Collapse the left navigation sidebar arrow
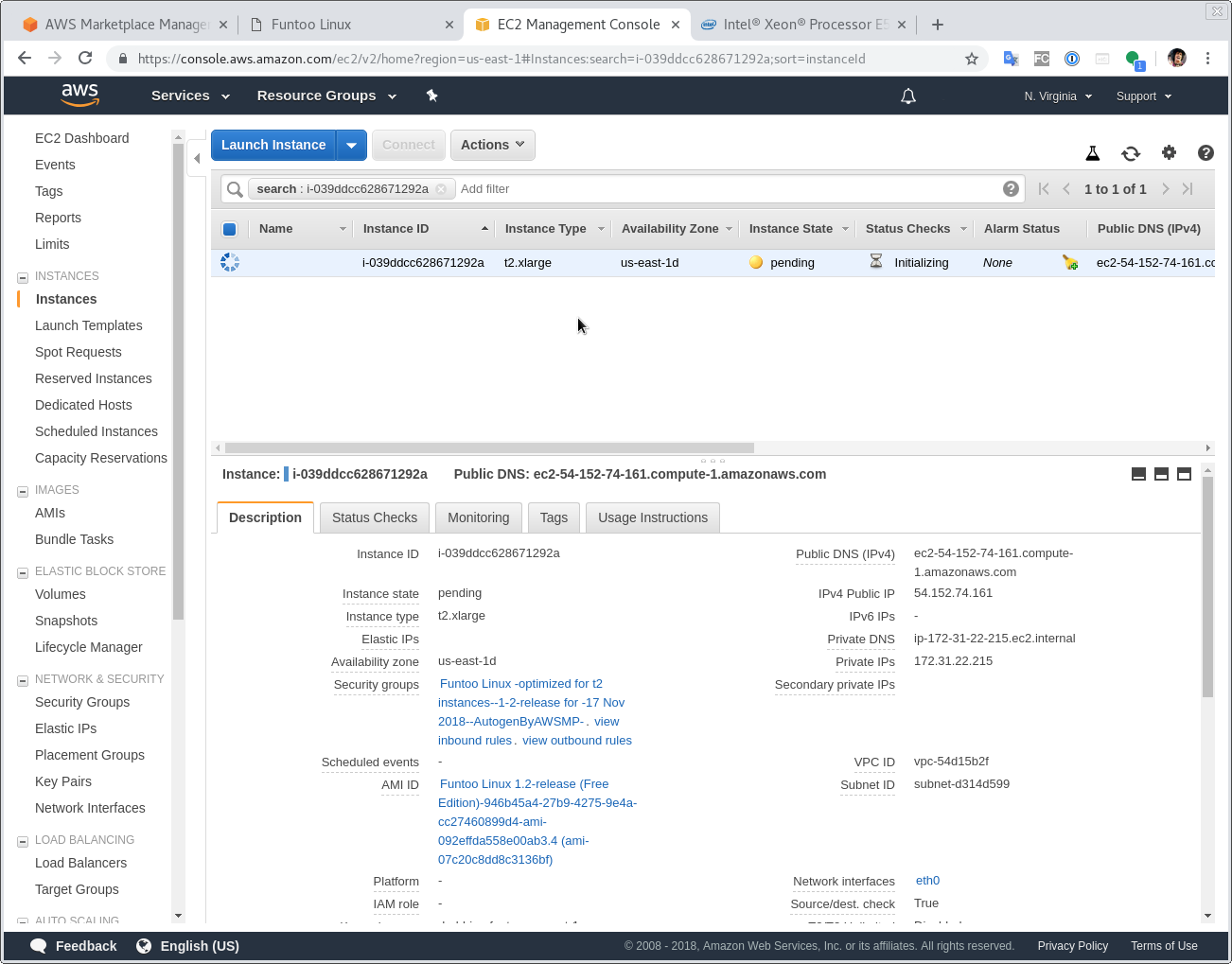 (x=197, y=159)
